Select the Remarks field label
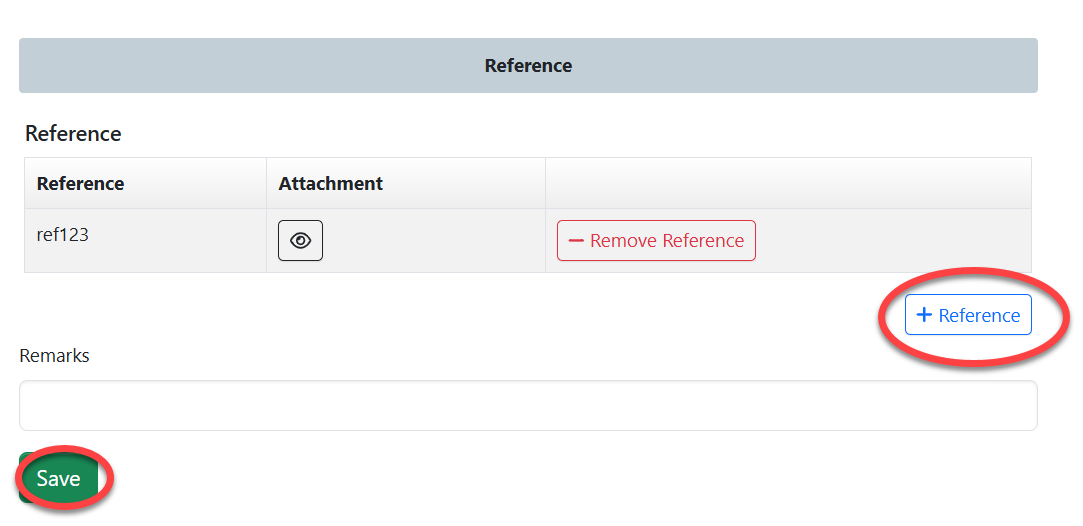The height and width of the screenshot is (526, 1083). click(x=55, y=356)
